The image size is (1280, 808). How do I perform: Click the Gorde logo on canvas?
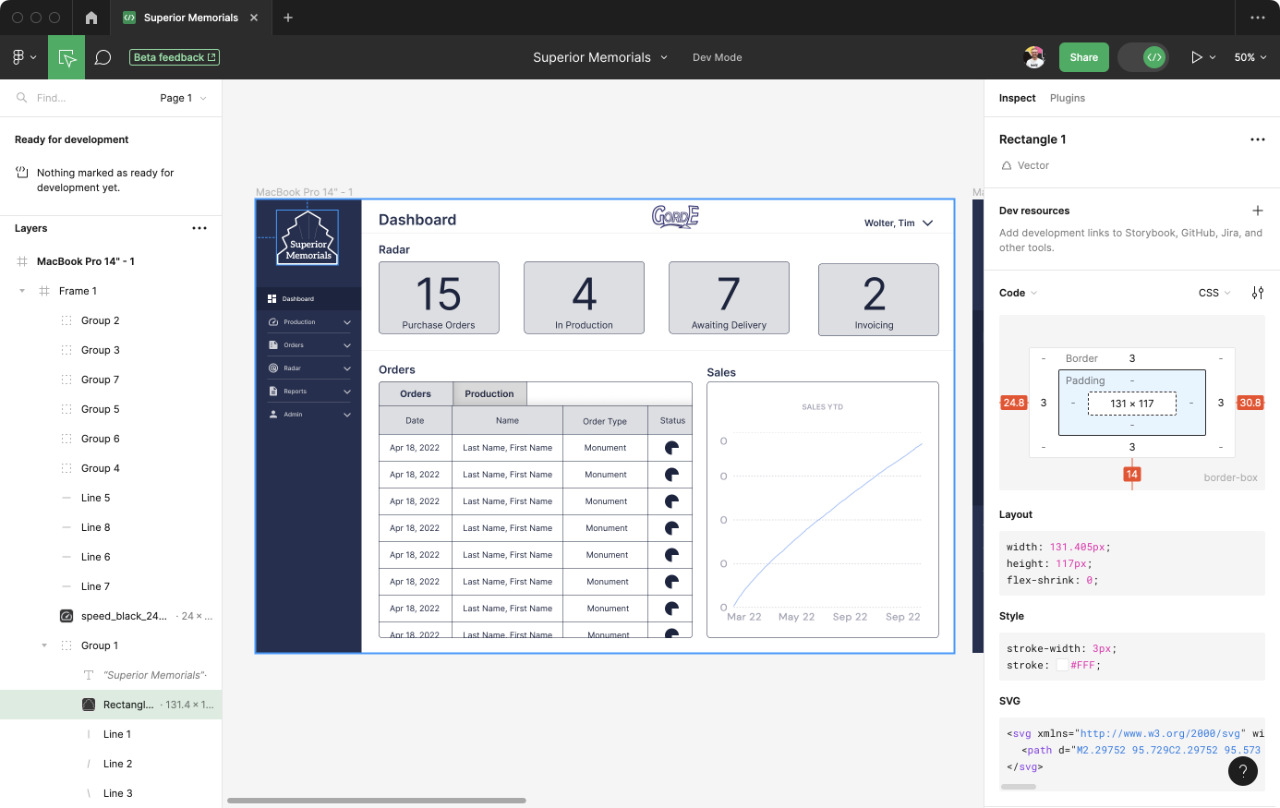675,216
